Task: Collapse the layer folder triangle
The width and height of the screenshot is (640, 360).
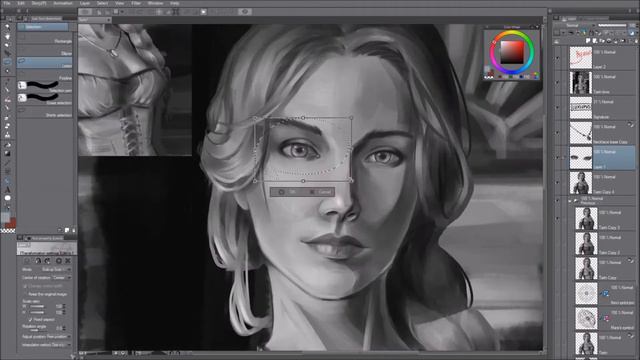Action: pyautogui.click(x=570, y=201)
